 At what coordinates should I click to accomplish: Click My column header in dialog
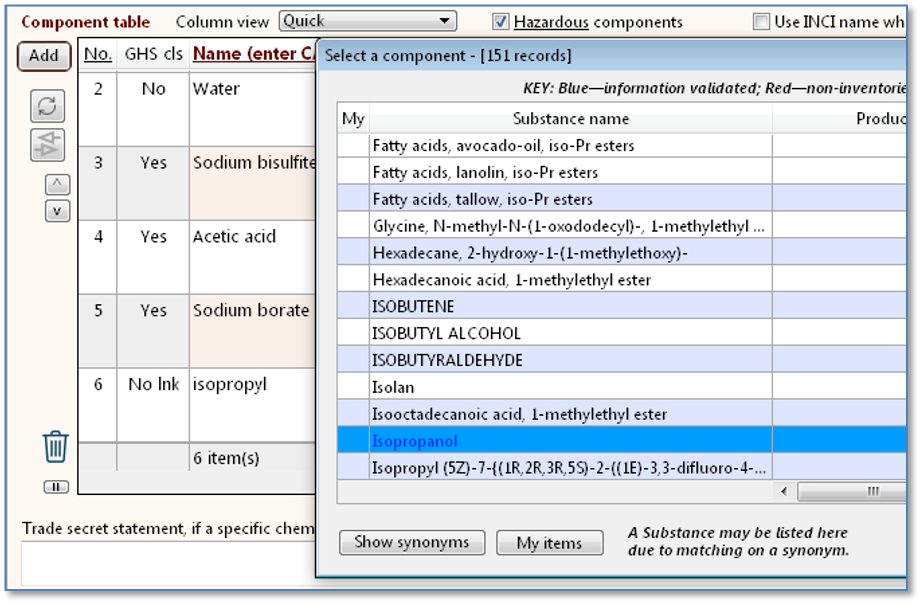353,119
